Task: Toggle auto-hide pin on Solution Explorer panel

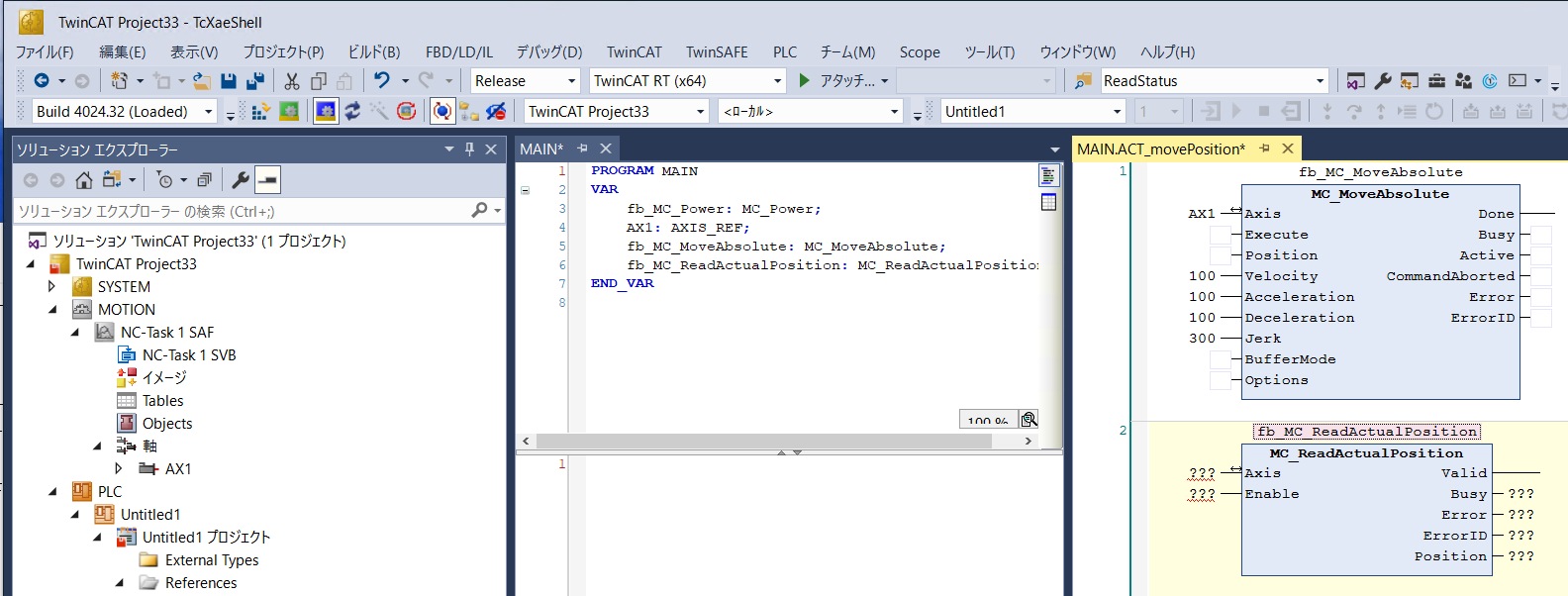Action: (469, 149)
